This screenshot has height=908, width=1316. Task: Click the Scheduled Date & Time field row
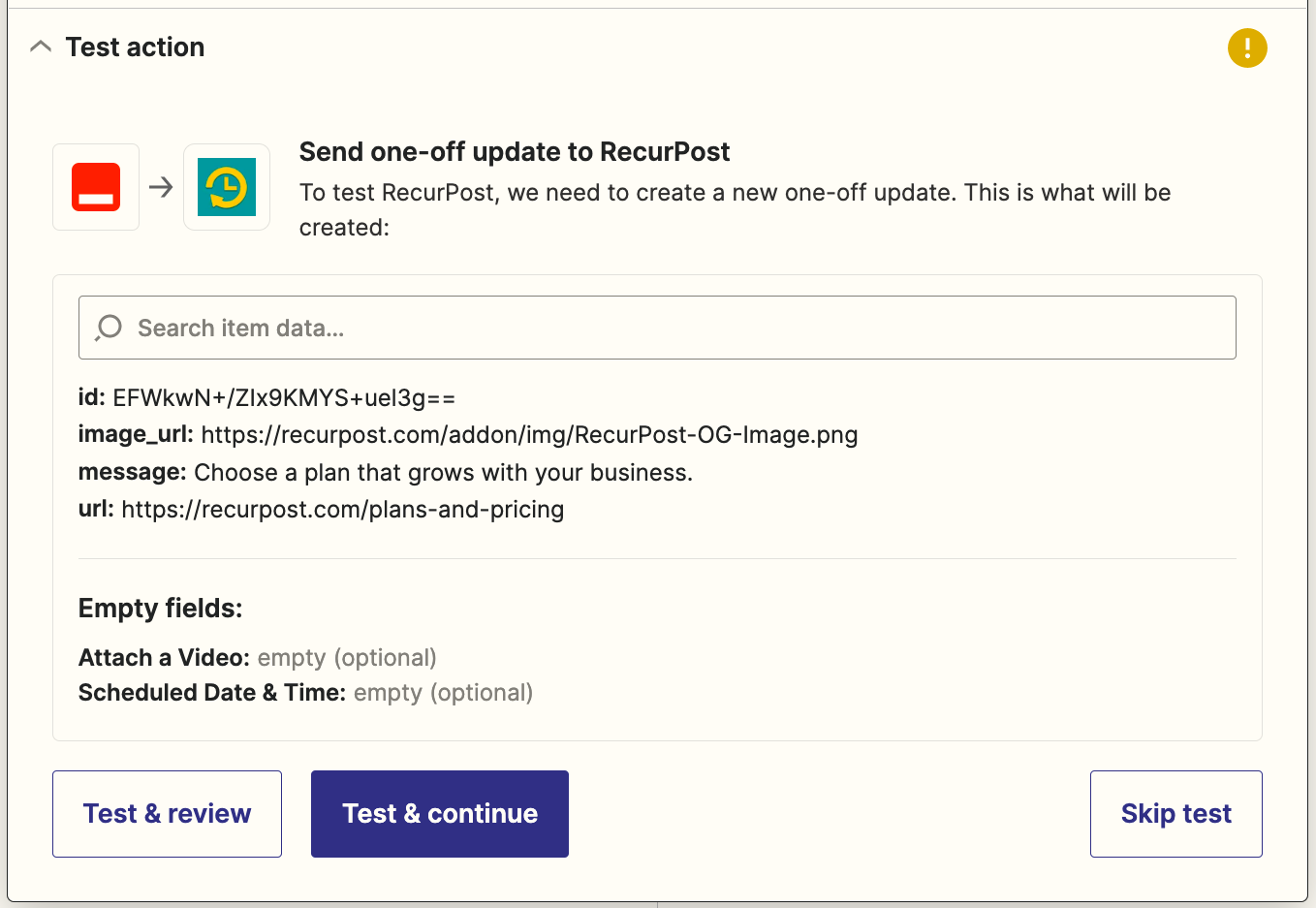click(x=306, y=693)
